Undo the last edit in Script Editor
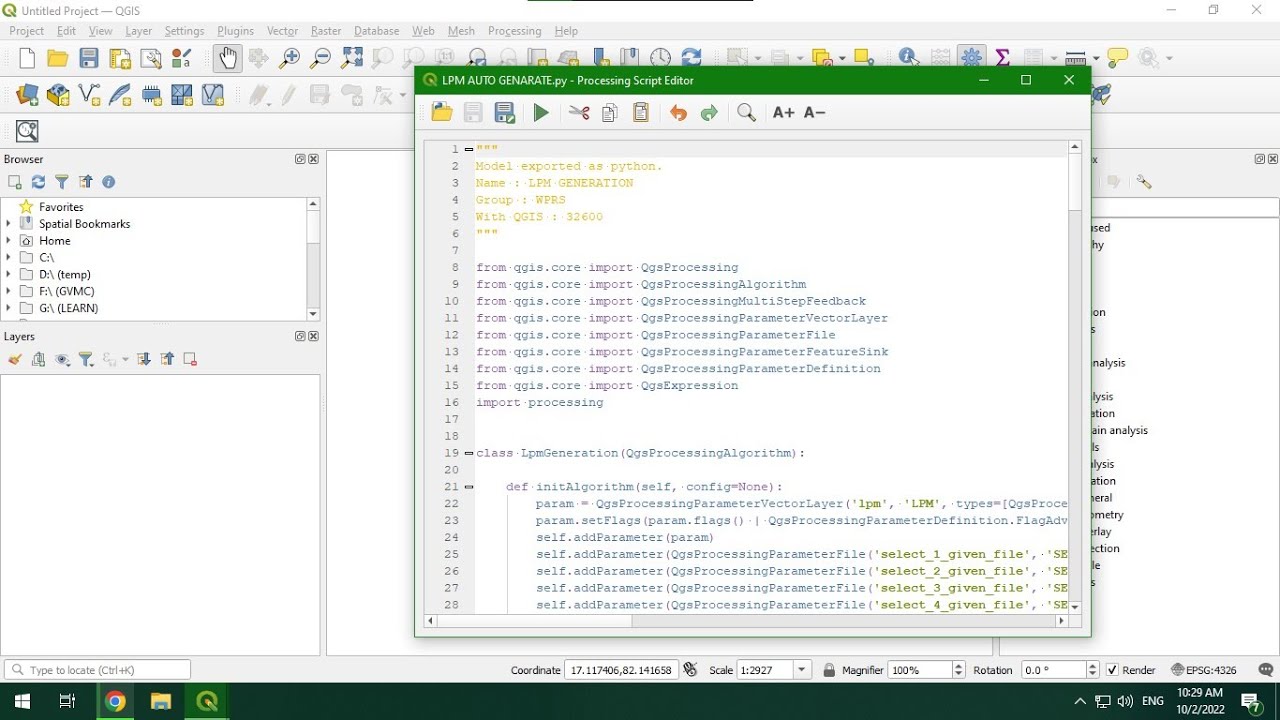1280x720 pixels. pyautogui.click(x=678, y=113)
